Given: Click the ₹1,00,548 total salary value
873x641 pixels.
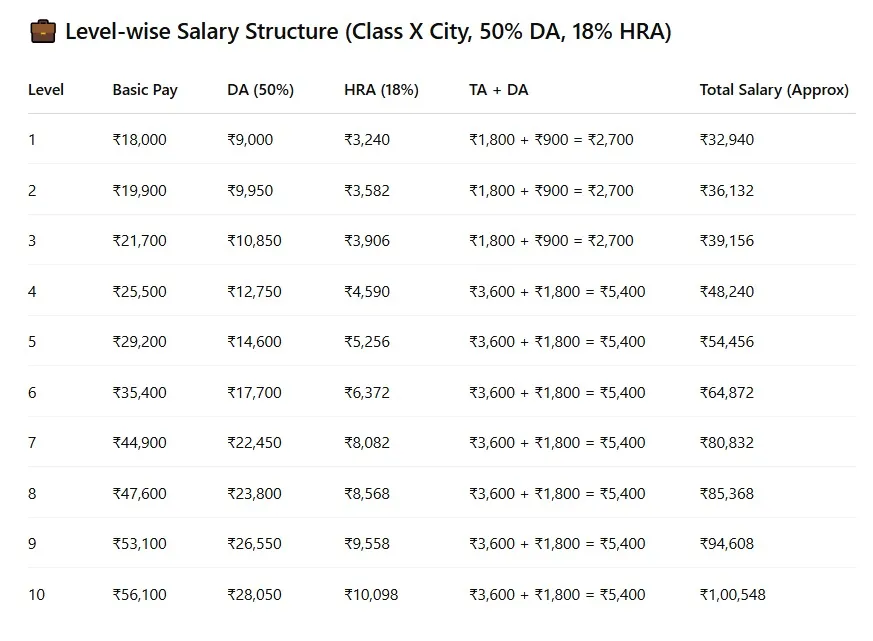Looking at the screenshot, I should (733, 595).
